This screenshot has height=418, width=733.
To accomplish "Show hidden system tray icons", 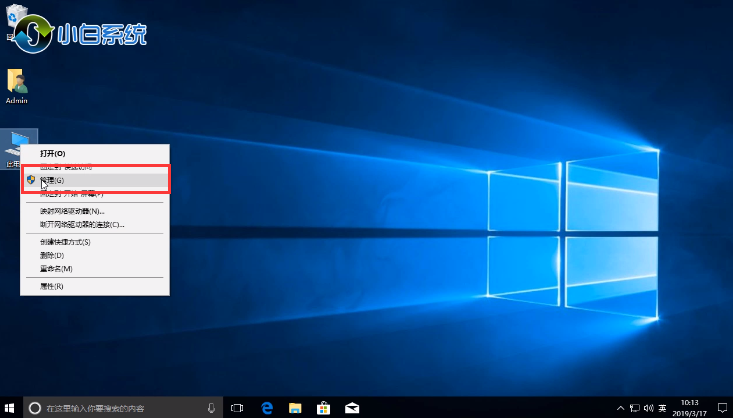I will point(620,408).
